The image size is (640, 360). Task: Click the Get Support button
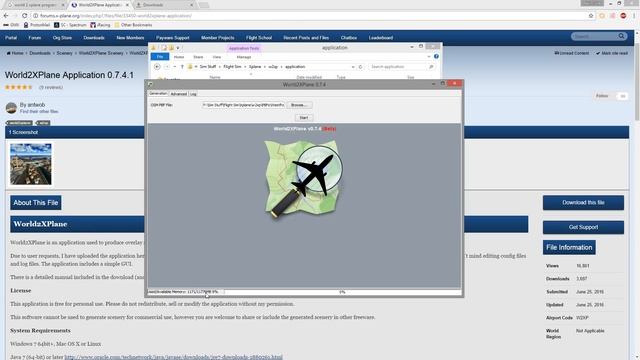583,227
